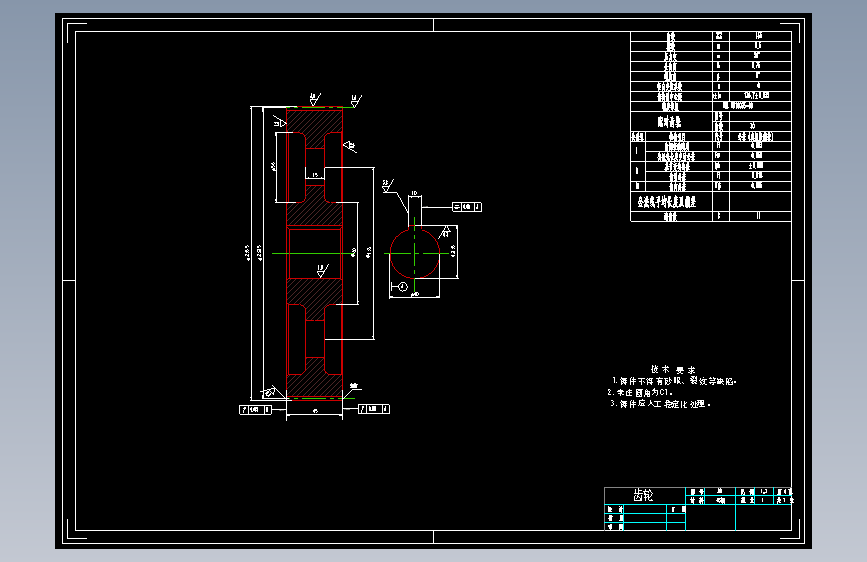This screenshot has height=562, width=867.
Task: Click the tolerance frame right of gear section bottom
Action: [x=374, y=409]
